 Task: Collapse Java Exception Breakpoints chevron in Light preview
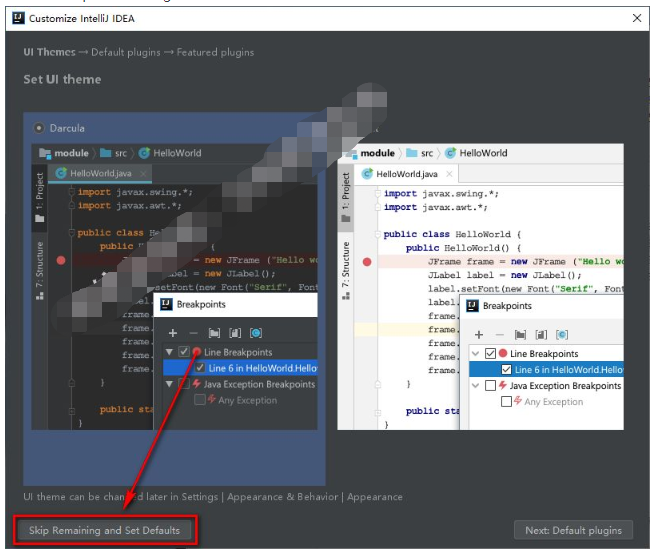pos(475,385)
